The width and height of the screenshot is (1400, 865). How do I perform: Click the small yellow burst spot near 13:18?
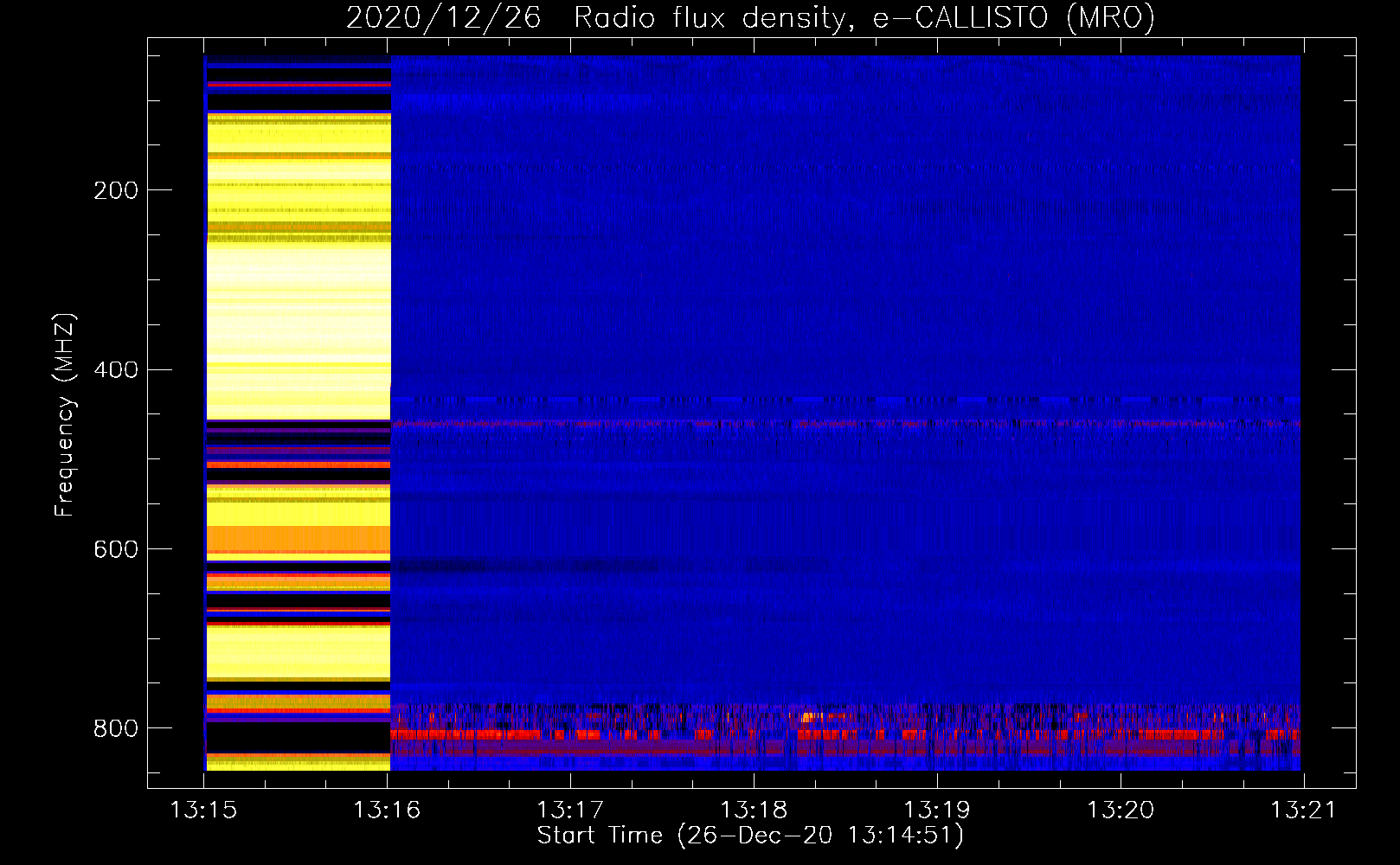click(810, 716)
